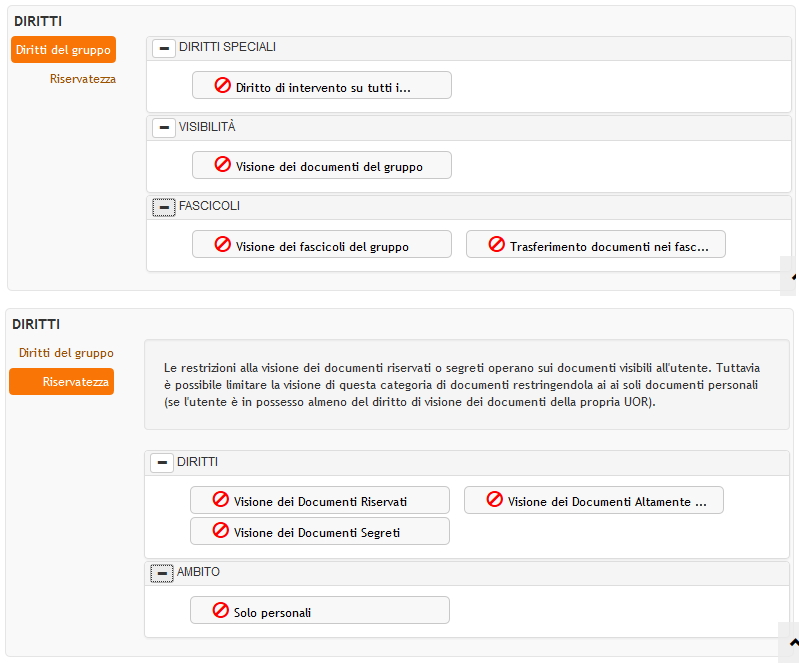Click the restrictions description text box
The width and height of the screenshot is (799, 664).
(466, 385)
